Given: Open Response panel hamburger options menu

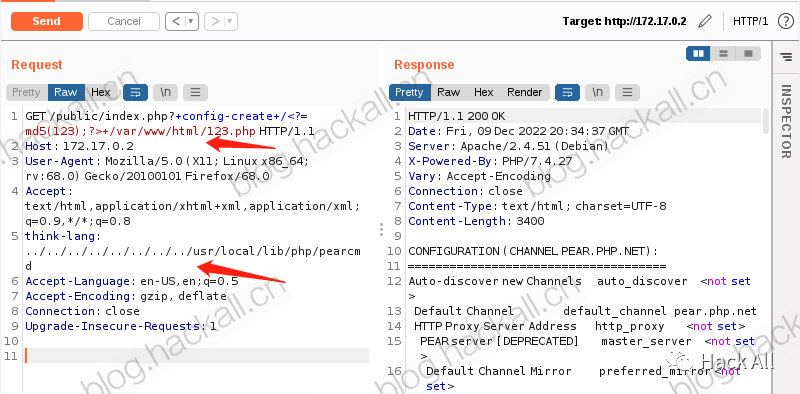Looking at the screenshot, I should (627, 92).
